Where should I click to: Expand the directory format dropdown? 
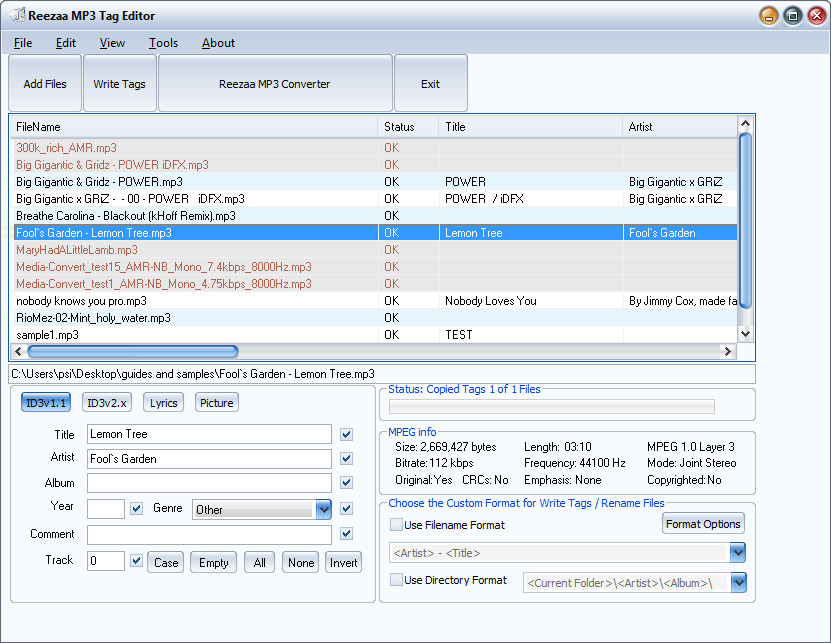click(738, 583)
